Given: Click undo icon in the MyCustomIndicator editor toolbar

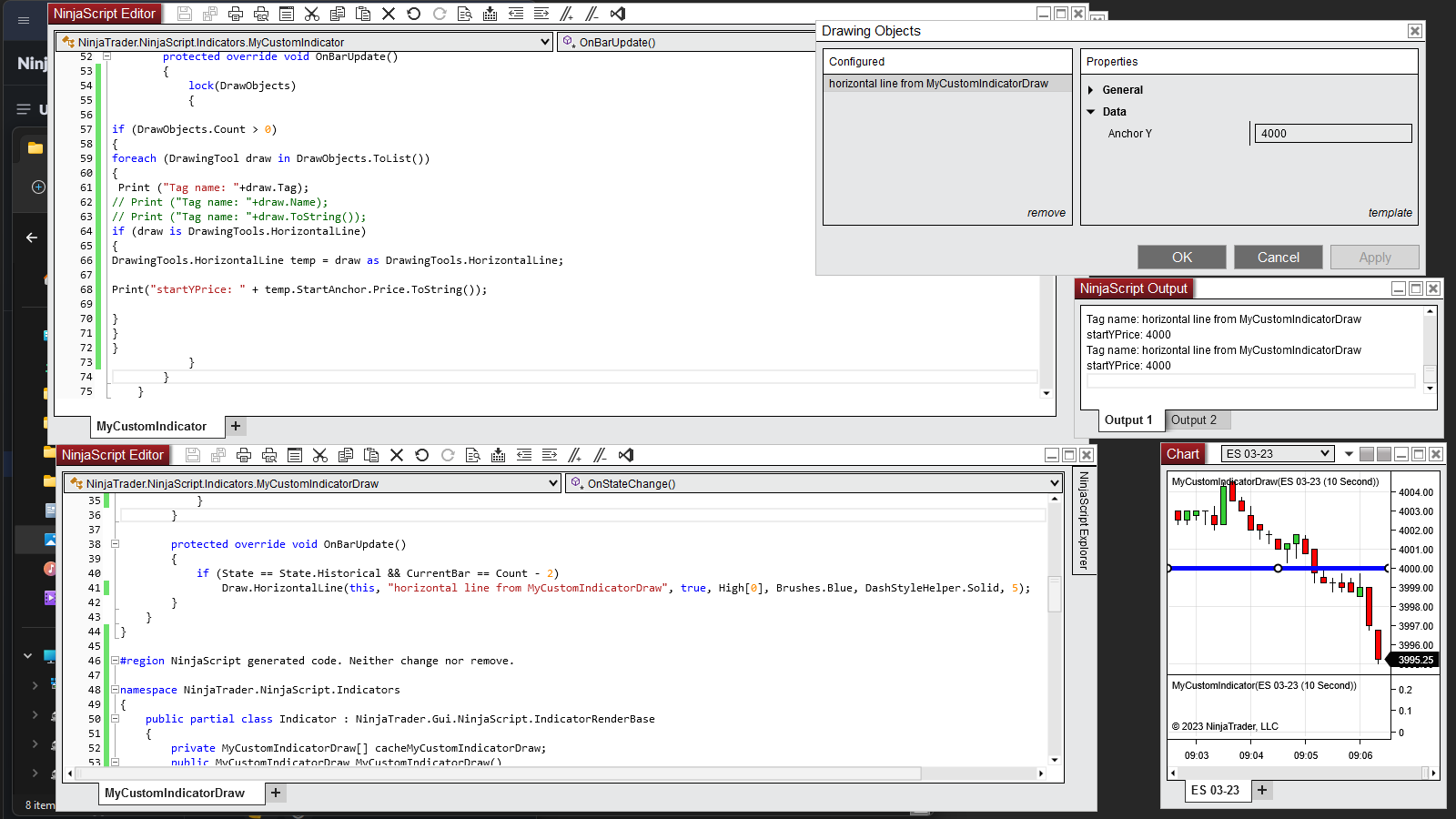Looking at the screenshot, I should click(x=413, y=14).
